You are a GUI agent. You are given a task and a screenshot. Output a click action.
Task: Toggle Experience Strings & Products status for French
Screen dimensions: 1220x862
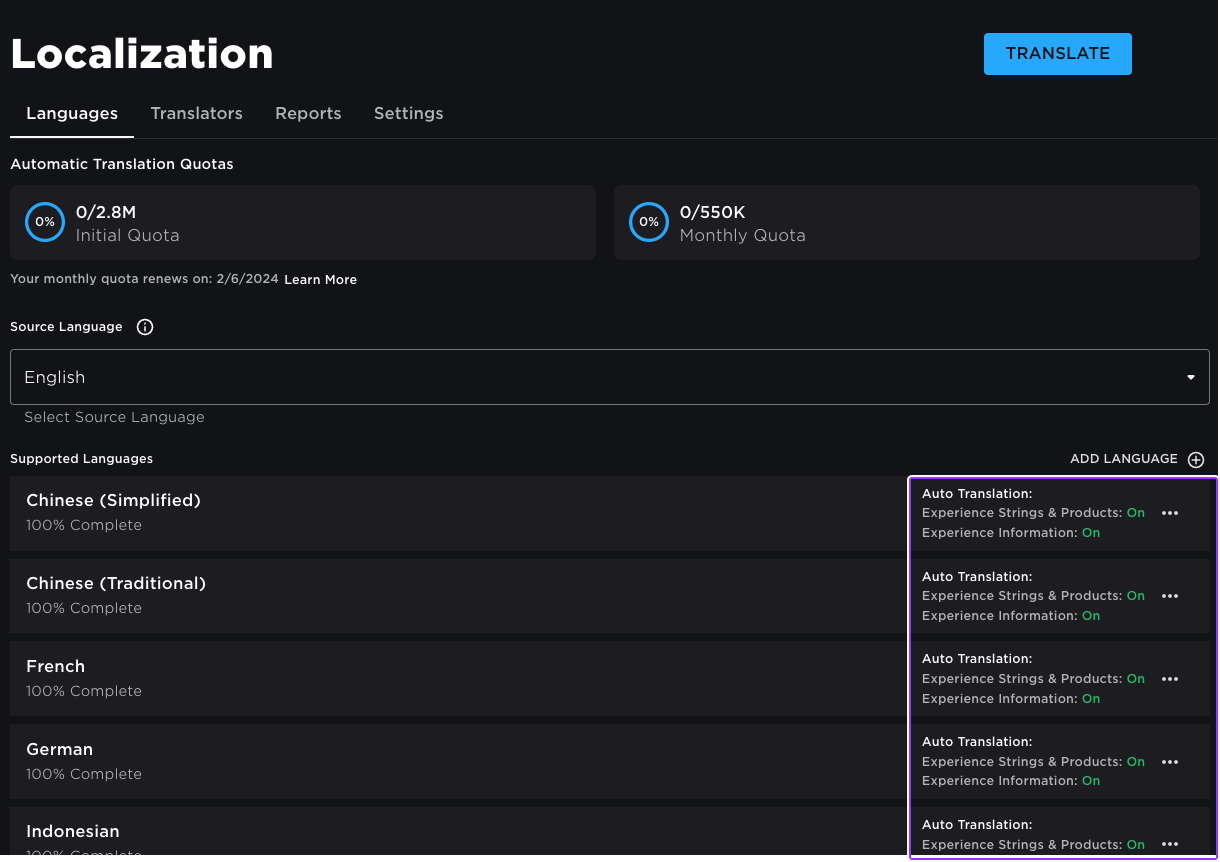1136,679
